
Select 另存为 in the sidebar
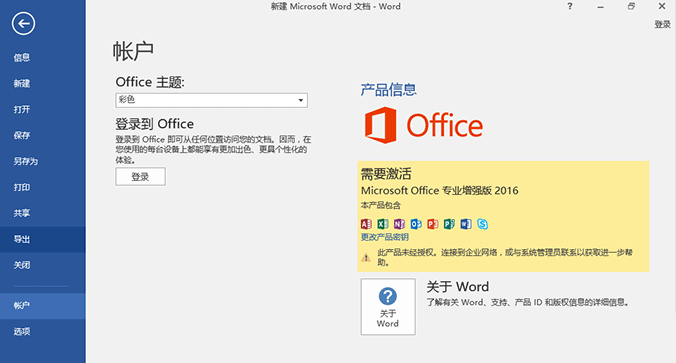pyautogui.click(x=25, y=161)
